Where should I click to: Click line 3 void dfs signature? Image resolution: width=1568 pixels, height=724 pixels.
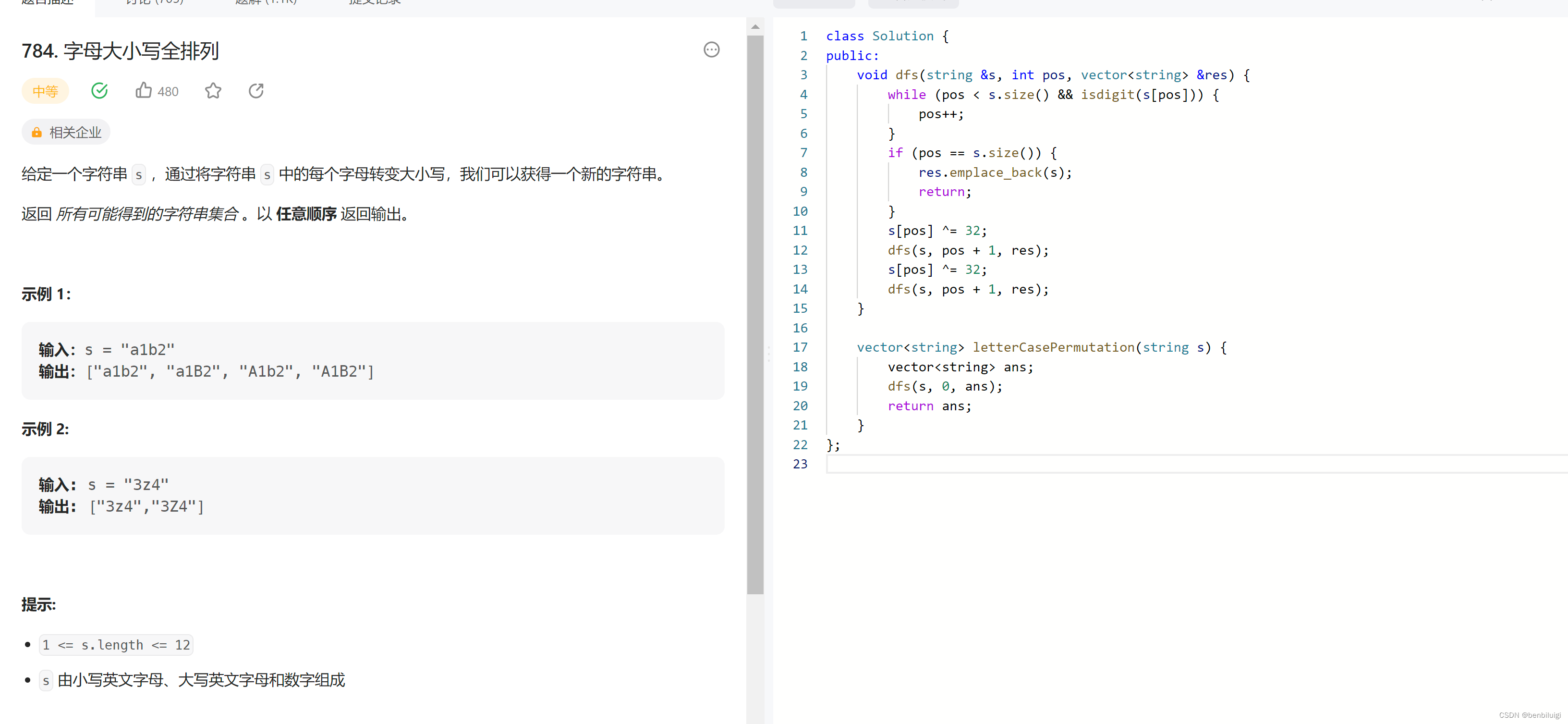1053,75
